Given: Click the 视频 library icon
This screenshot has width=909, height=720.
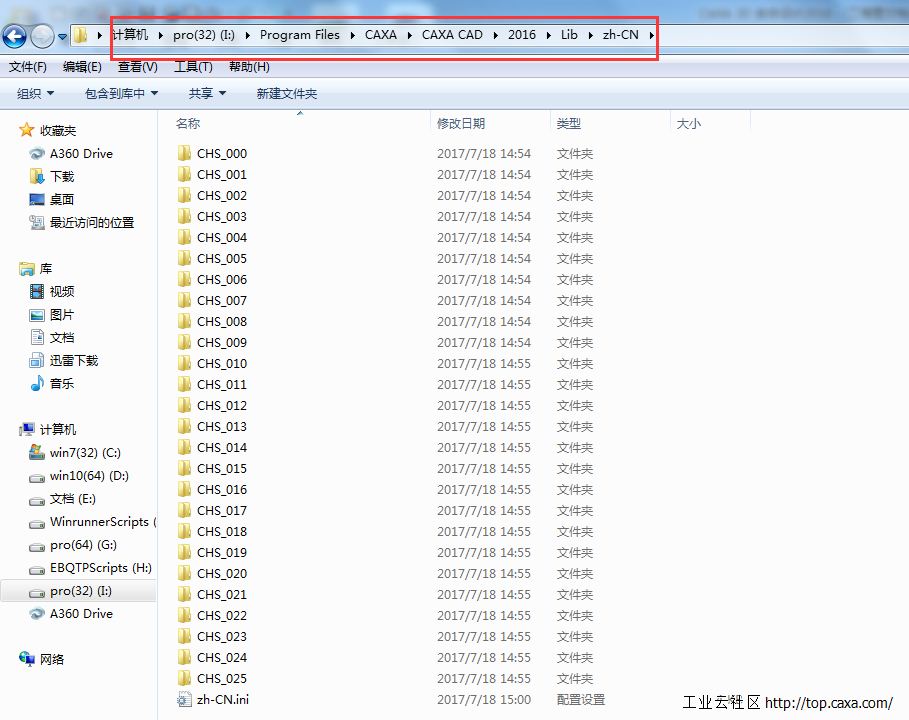Looking at the screenshot, I should [37, 291].
